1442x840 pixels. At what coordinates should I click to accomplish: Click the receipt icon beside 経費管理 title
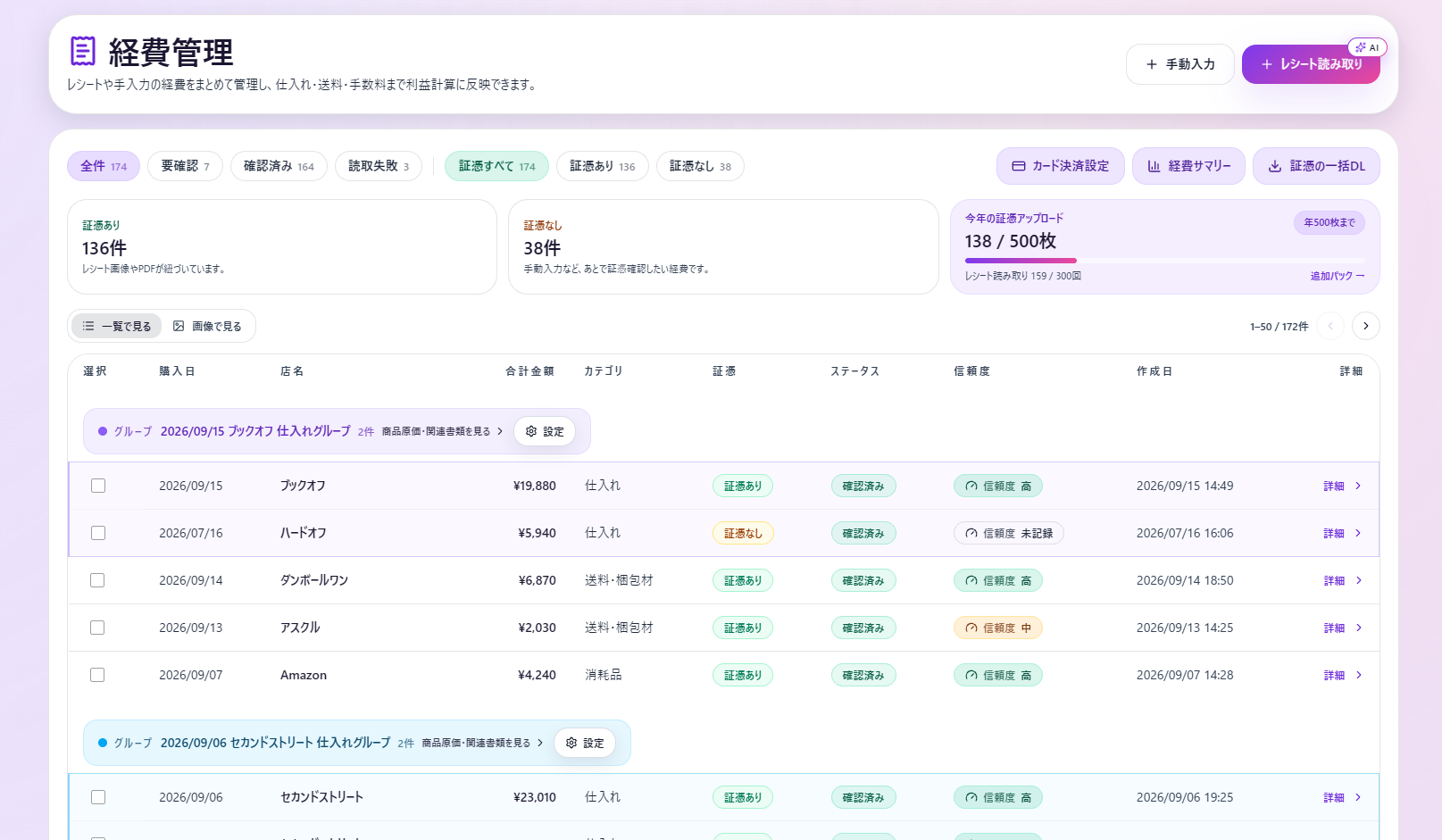[83, 51]
